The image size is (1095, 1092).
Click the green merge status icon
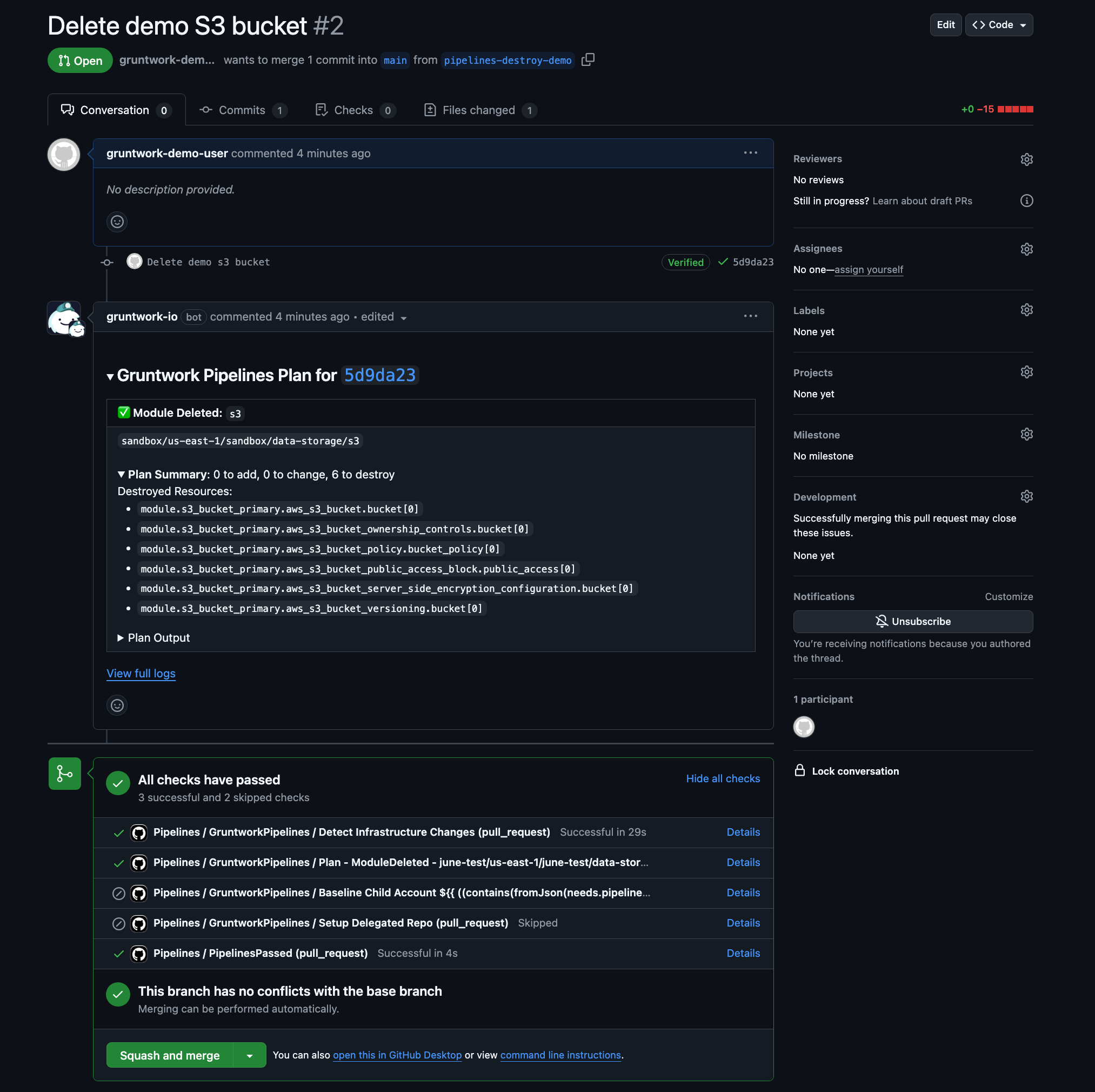(x=65, y=774)
